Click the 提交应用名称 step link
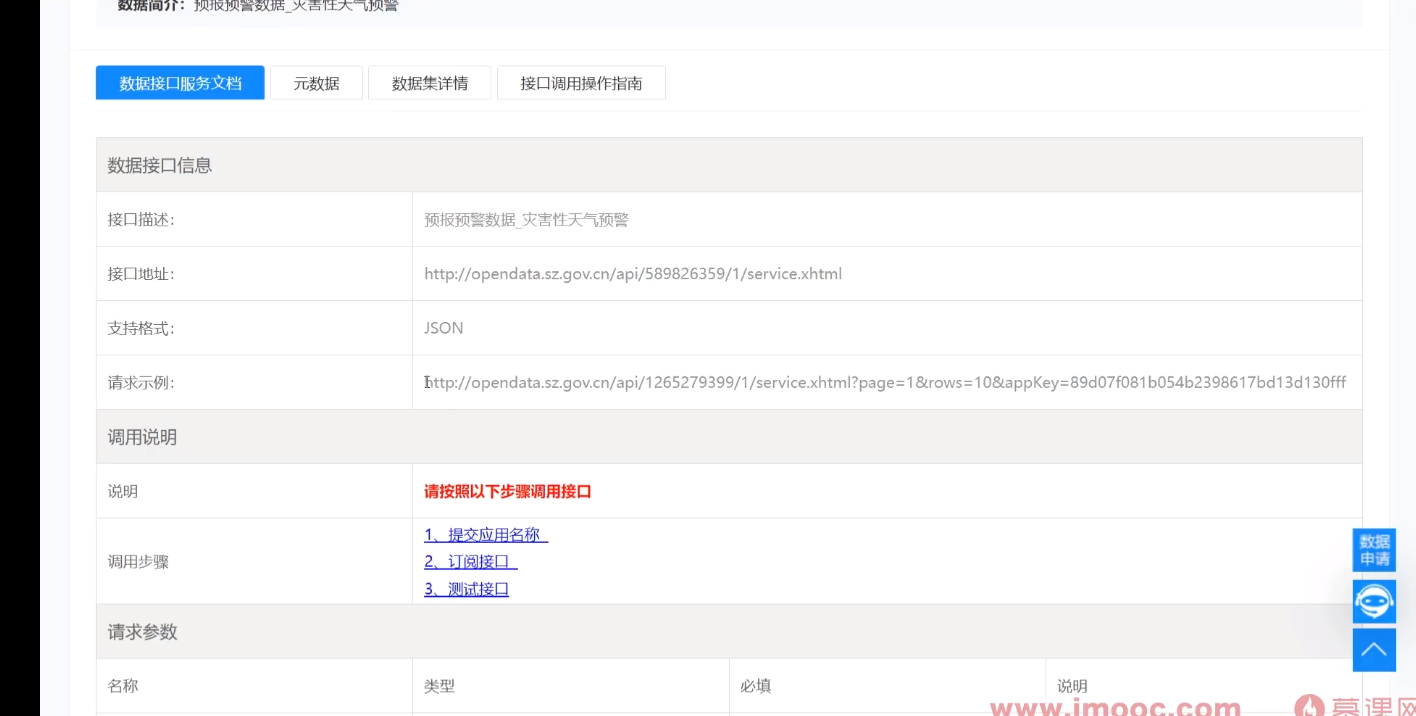The image size is (1416, 716). [x=486, y=535]
